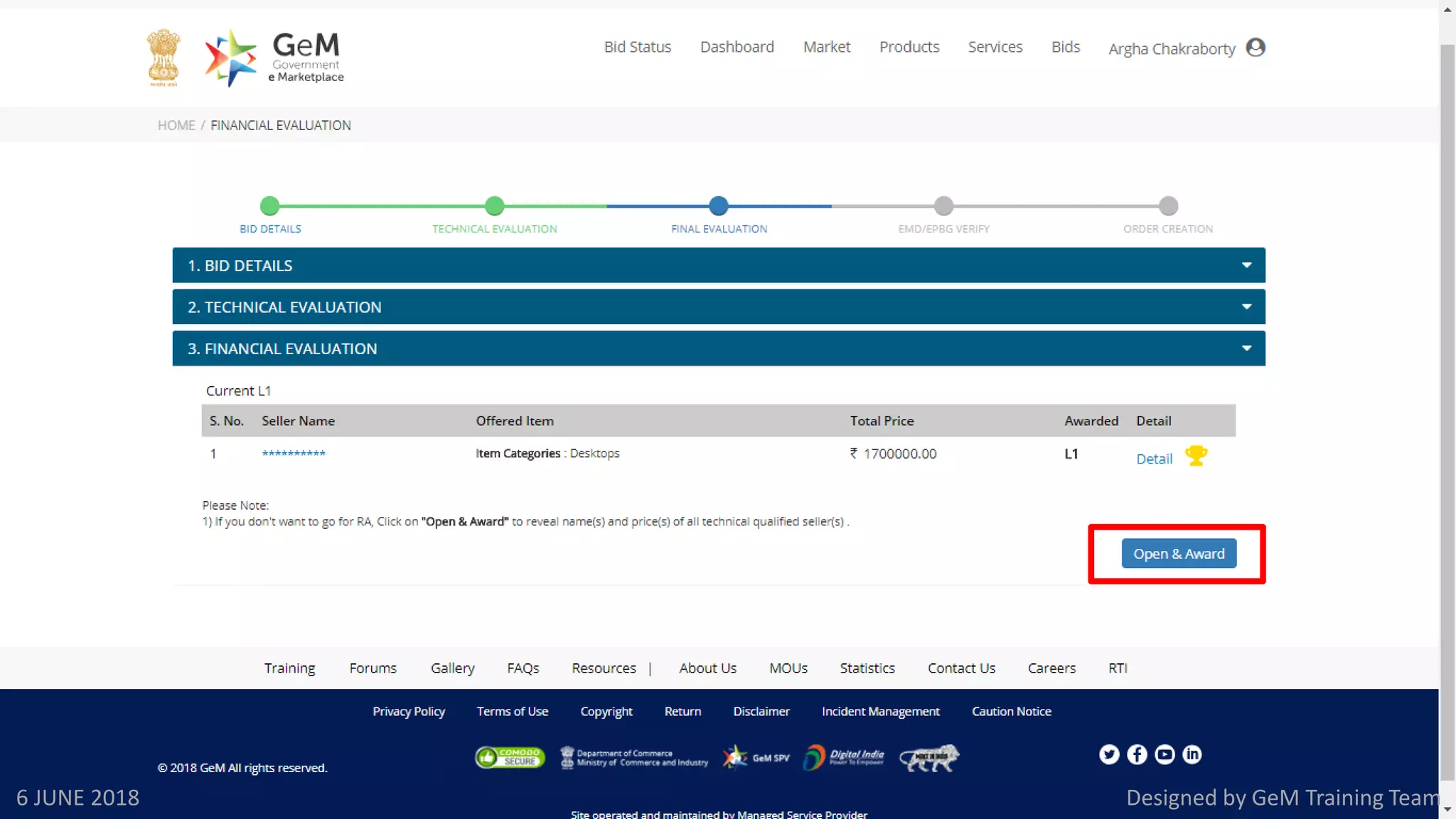
Task: Open the Bids menu item
Action: click(x=1065, y=47)
